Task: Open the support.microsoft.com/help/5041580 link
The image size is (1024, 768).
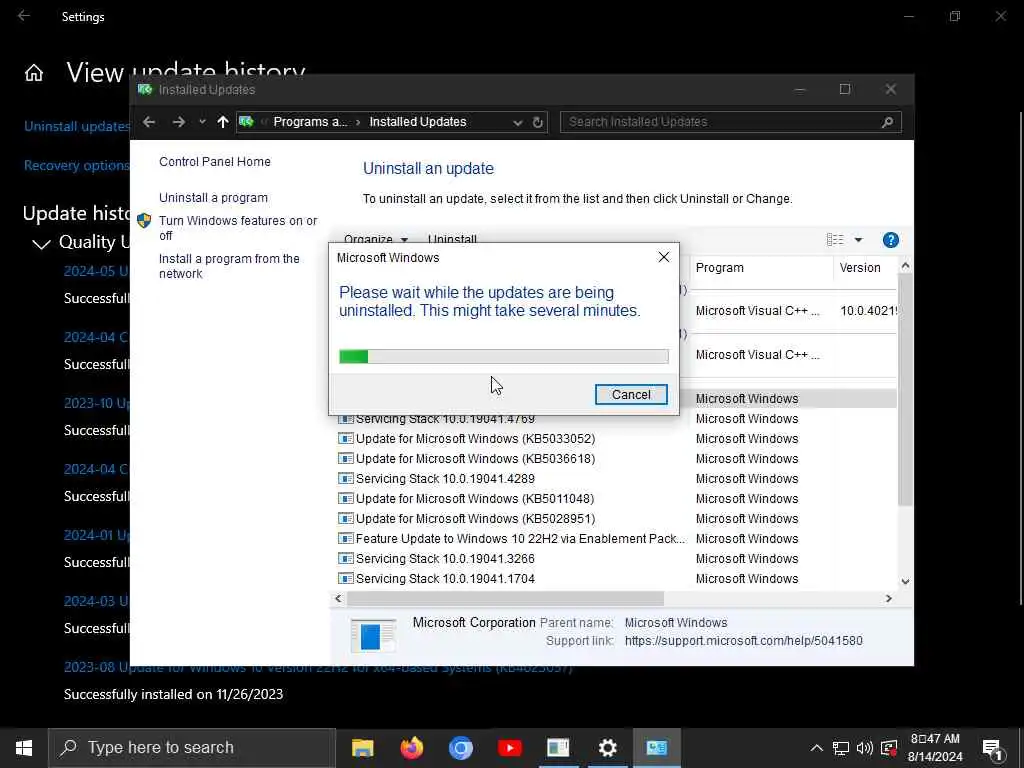Action: (x=743, y=641)
